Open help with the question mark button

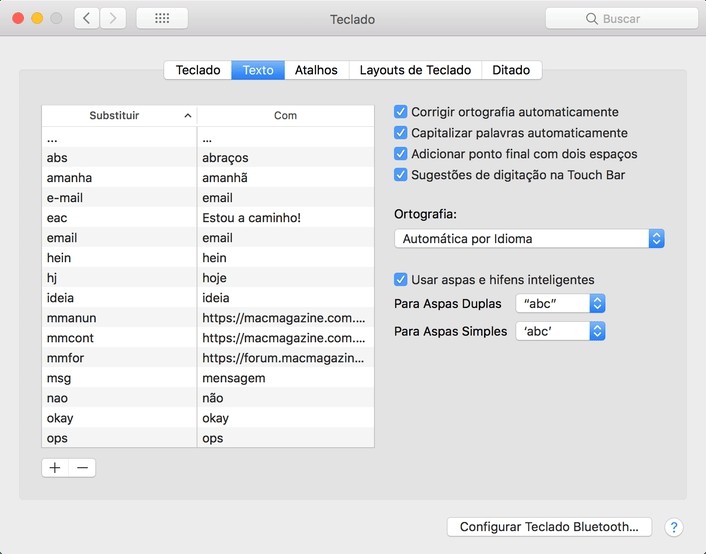(x=673, y=527)
